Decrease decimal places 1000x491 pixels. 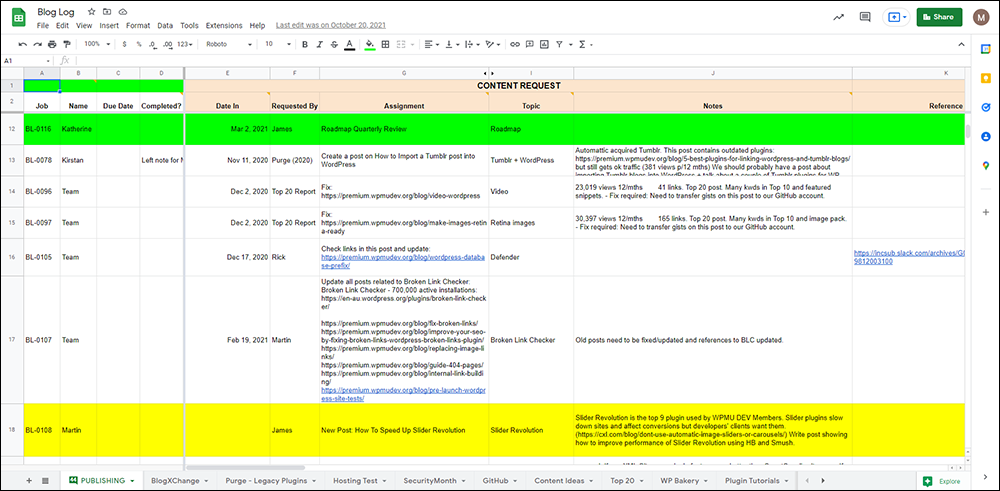click(x=153, y=45)
